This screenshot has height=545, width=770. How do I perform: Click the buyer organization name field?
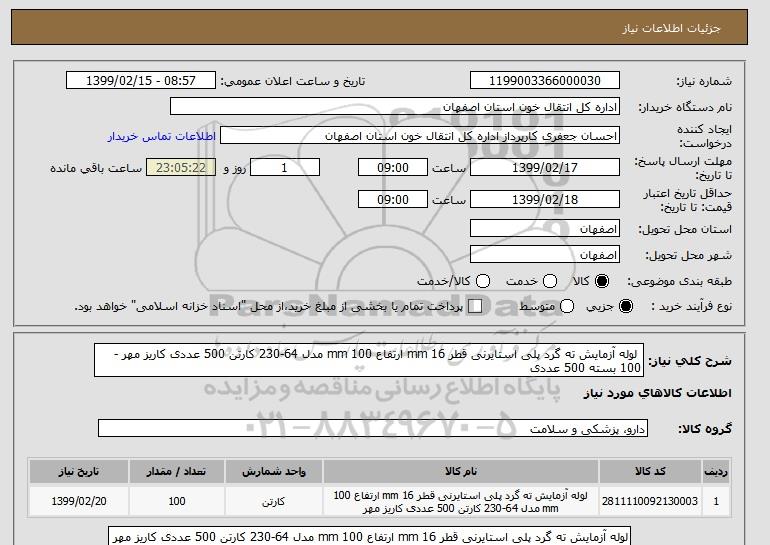[x=395, y=107]
